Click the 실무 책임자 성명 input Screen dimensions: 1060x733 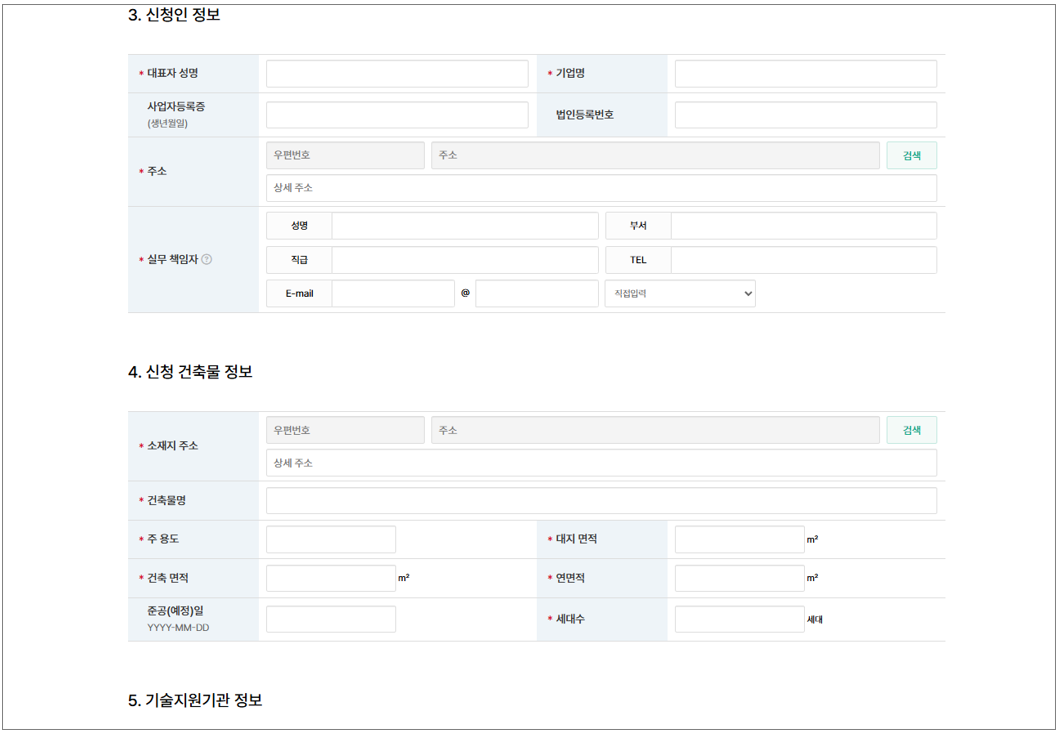point(464,226)
